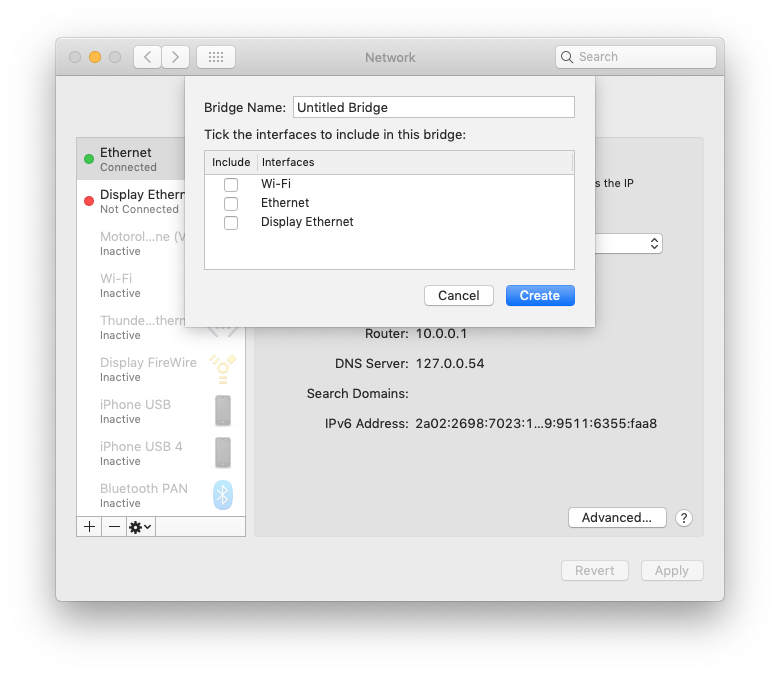The width and height of the screenshot is (780, 675).
Task: Add a network service with plus button
Action: (x=90, y=526)
